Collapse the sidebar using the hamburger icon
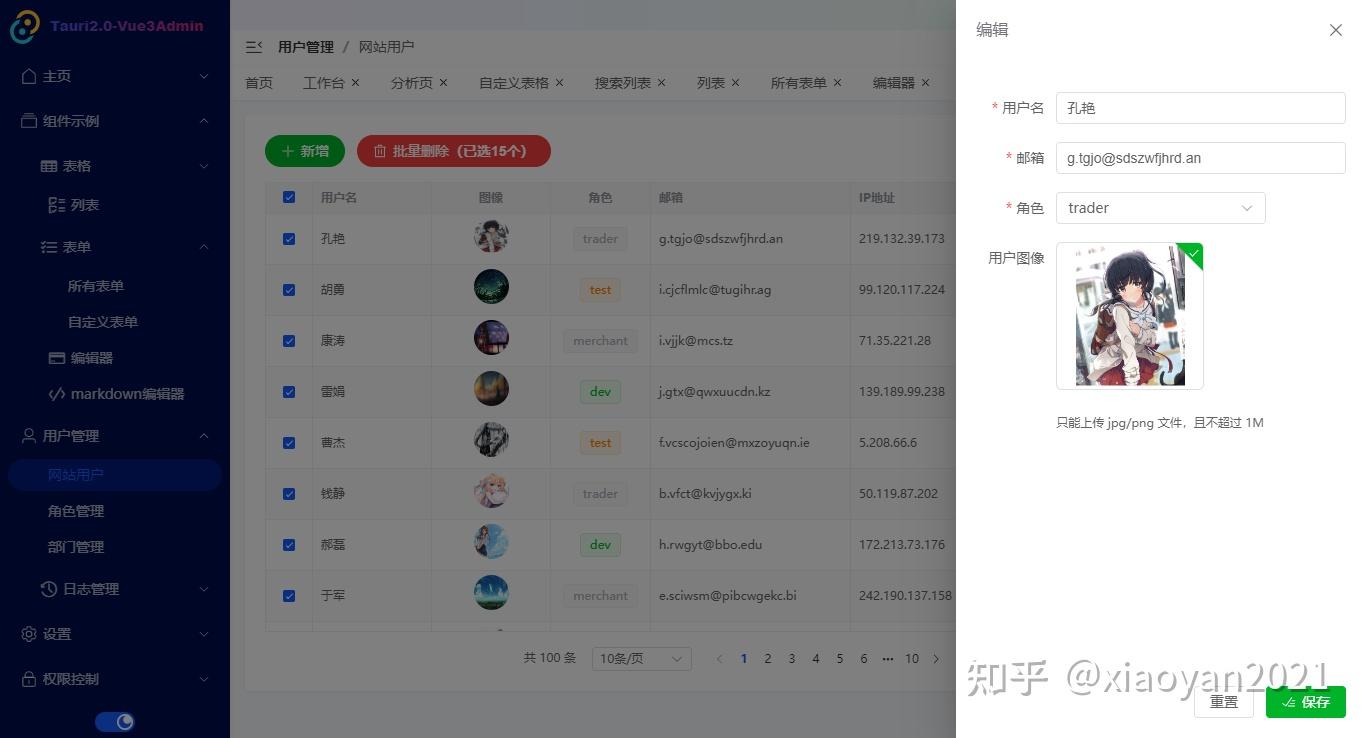This screenshot has height=738, width=1366. 254,46
